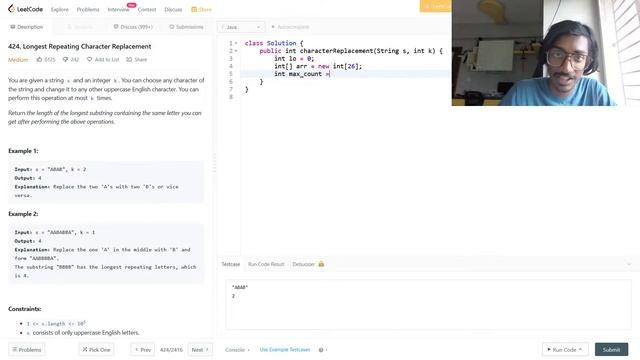Image resolution: width=640 pixels, height=360 pixels.
Task: Open the Java language dropdown
Action: 241,27
